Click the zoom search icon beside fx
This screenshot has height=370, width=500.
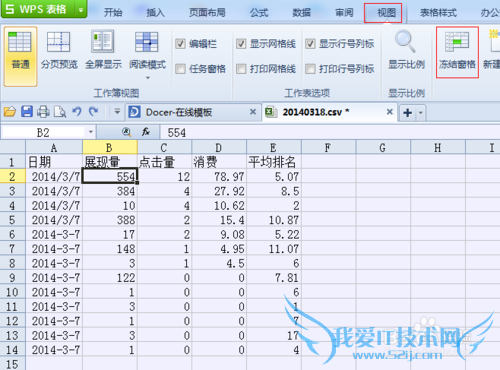tap(127, 132)
